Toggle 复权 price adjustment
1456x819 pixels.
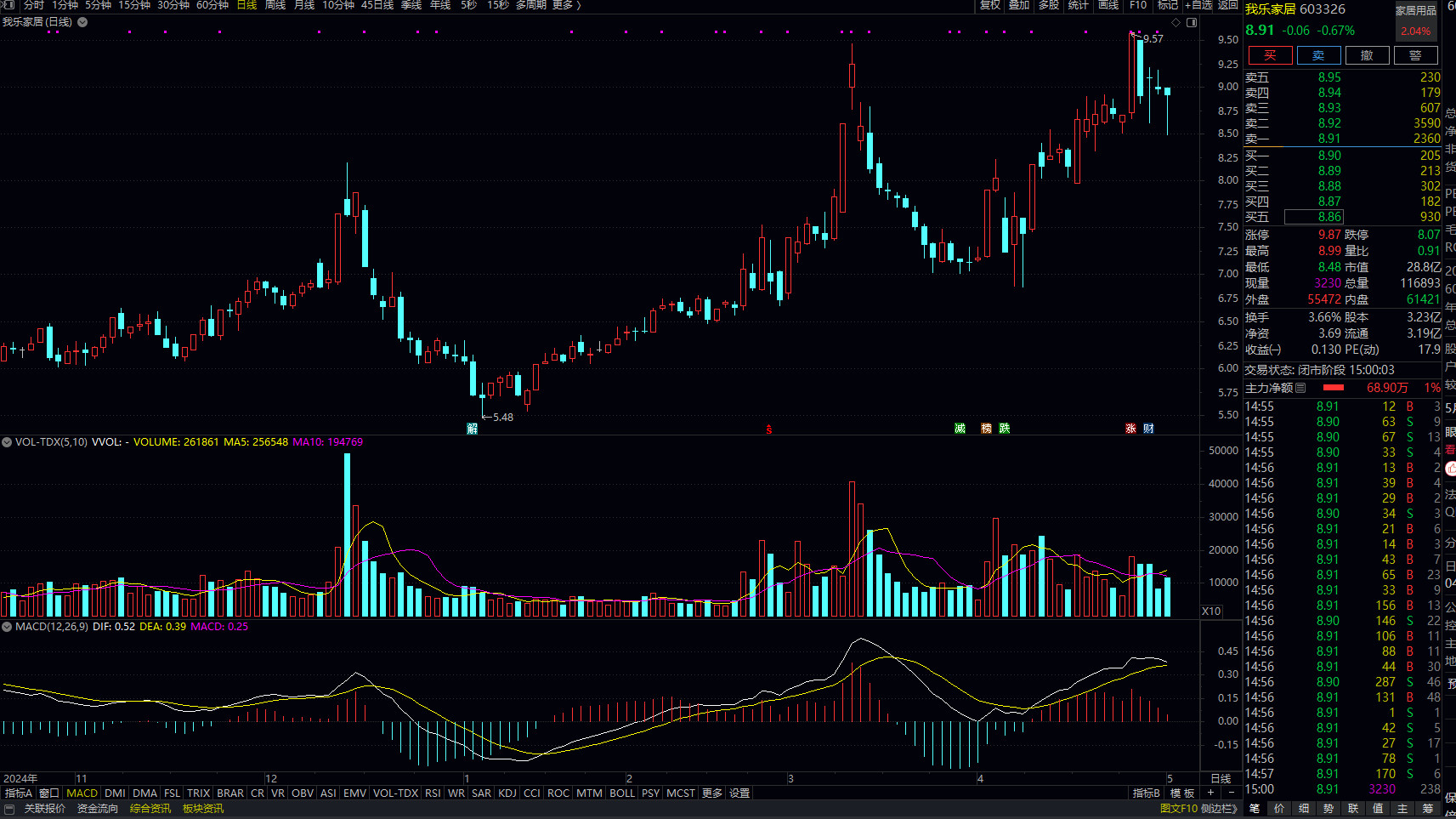(989, 5)
